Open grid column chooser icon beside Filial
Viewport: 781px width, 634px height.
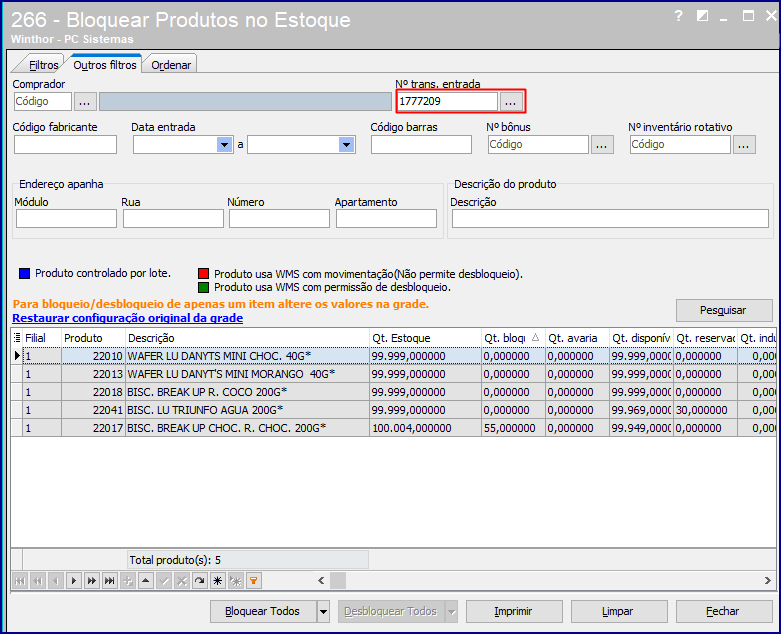17,338
